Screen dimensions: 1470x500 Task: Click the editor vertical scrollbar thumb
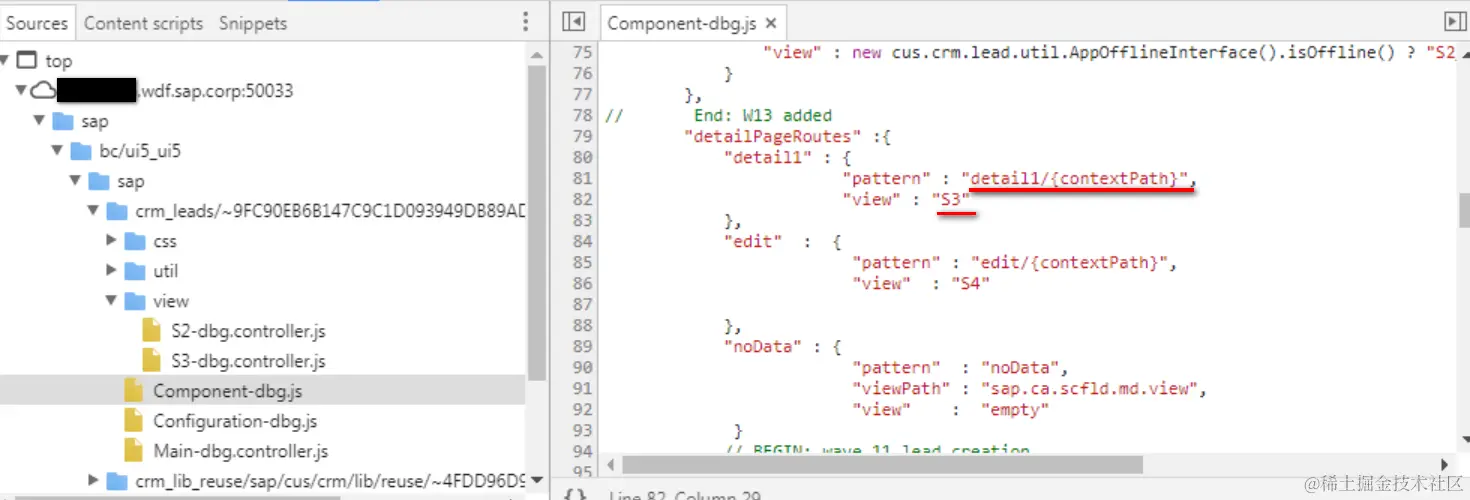click(x=1463, y=210)
